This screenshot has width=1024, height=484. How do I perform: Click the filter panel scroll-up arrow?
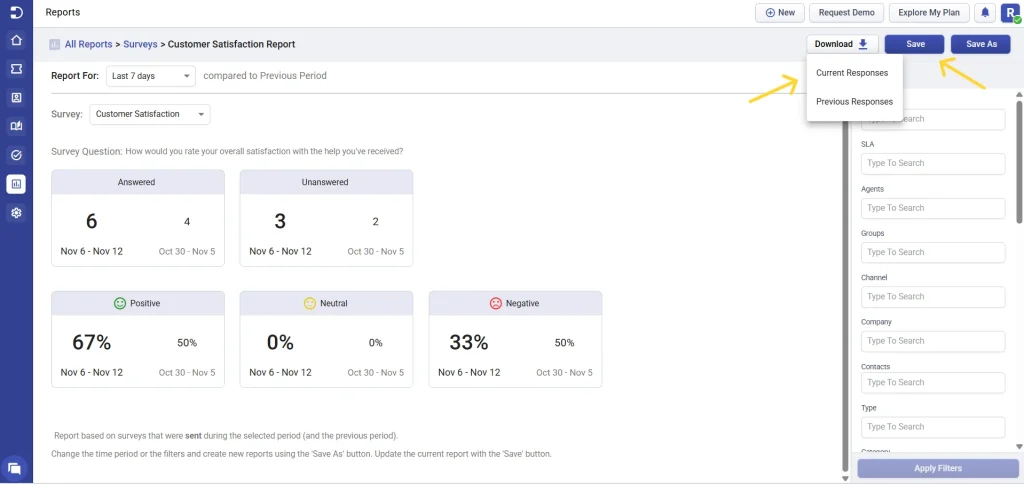1019,94
